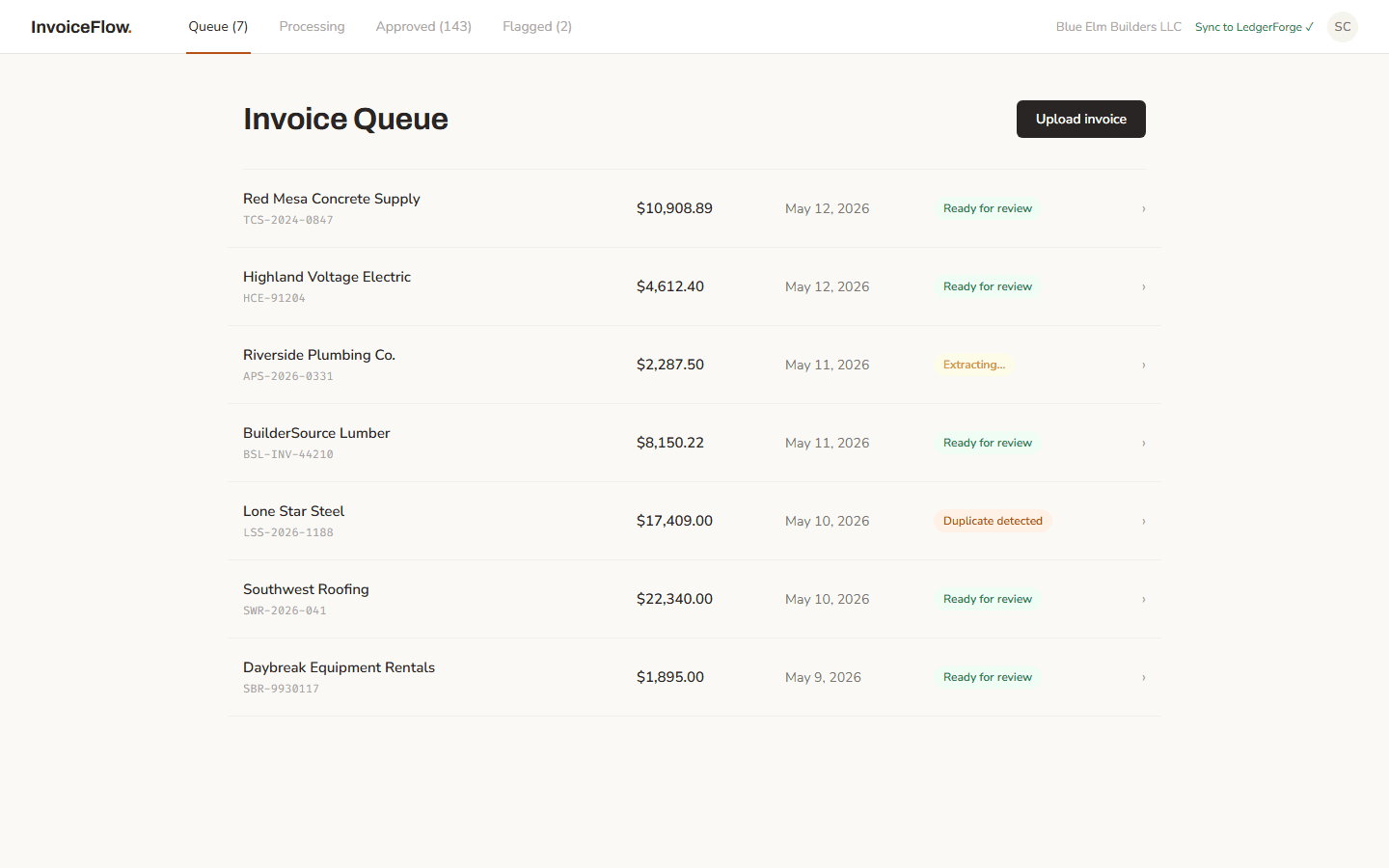The width and height of the screenshot is (1389, 868).
Task: Expand the Riverside Plumbing Co. row chevron
Action: [1144, 365]
